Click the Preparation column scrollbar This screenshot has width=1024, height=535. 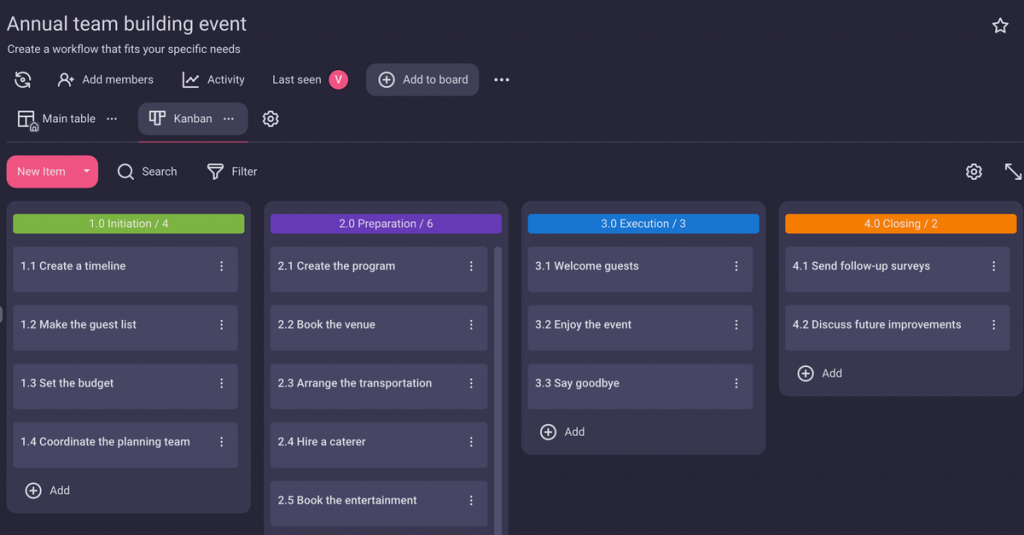pos(498,380)
